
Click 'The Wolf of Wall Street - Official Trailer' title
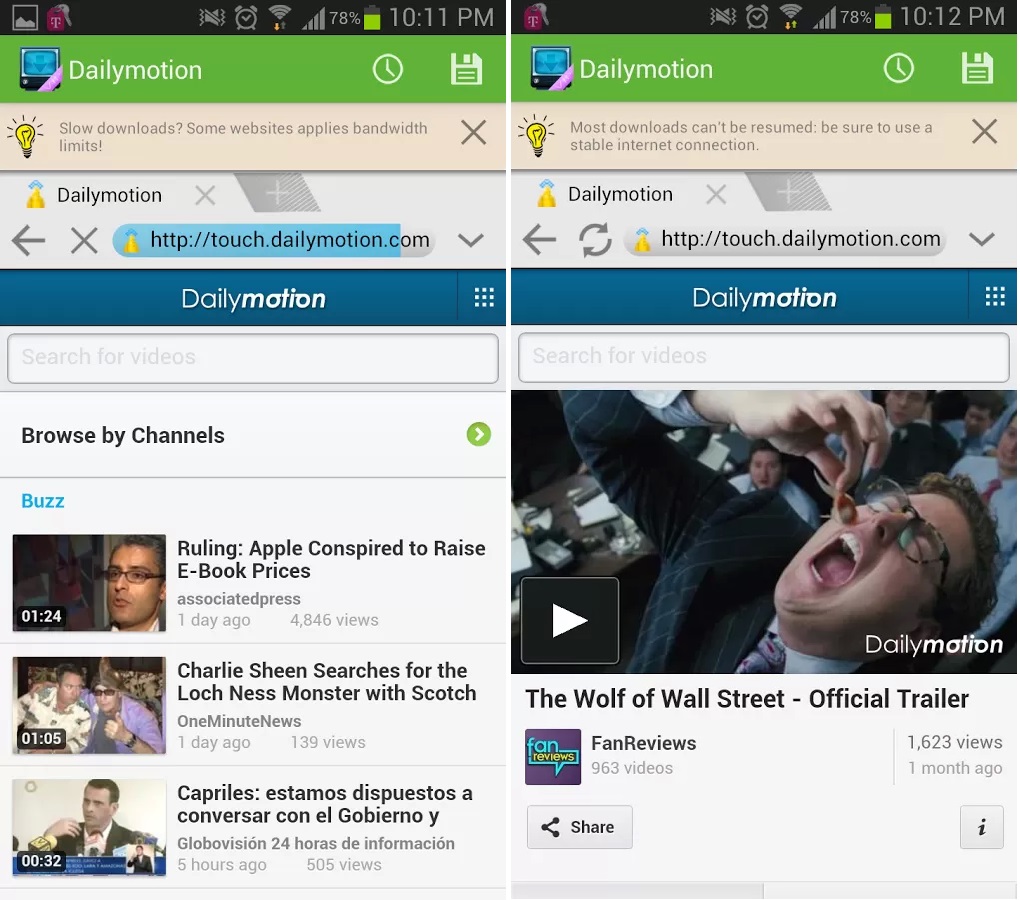click(747, 699)
